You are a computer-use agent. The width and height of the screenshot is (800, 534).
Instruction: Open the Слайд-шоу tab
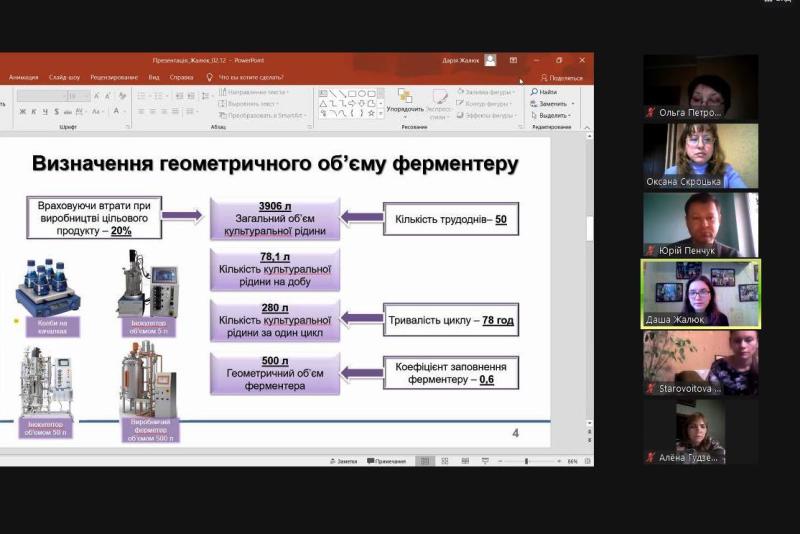coord(65,77)
